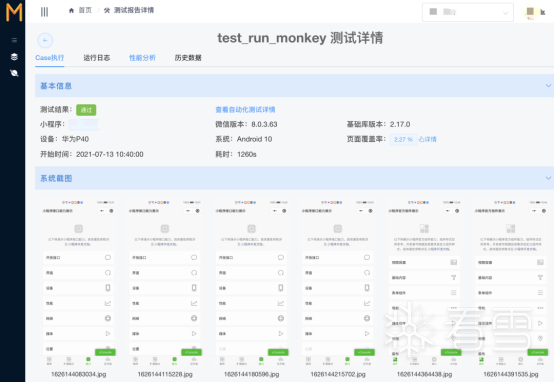Open the project selector dropdown in header

pos(468,12)
